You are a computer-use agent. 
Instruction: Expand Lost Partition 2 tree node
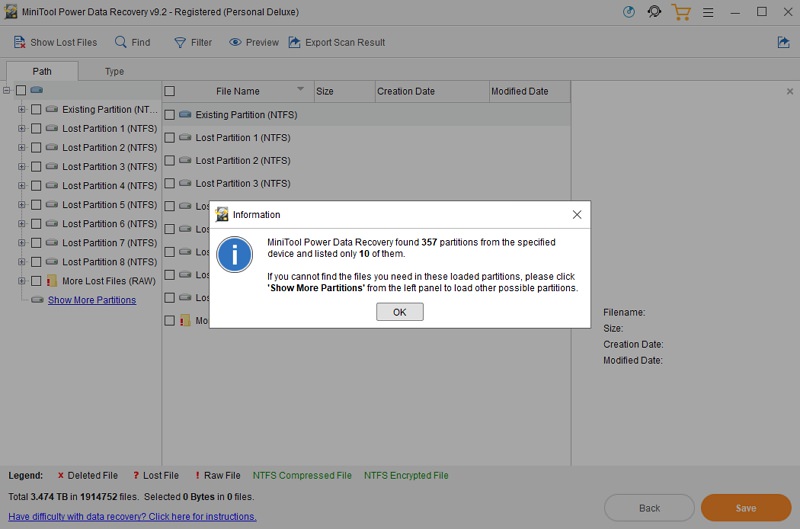click(21, 147)
